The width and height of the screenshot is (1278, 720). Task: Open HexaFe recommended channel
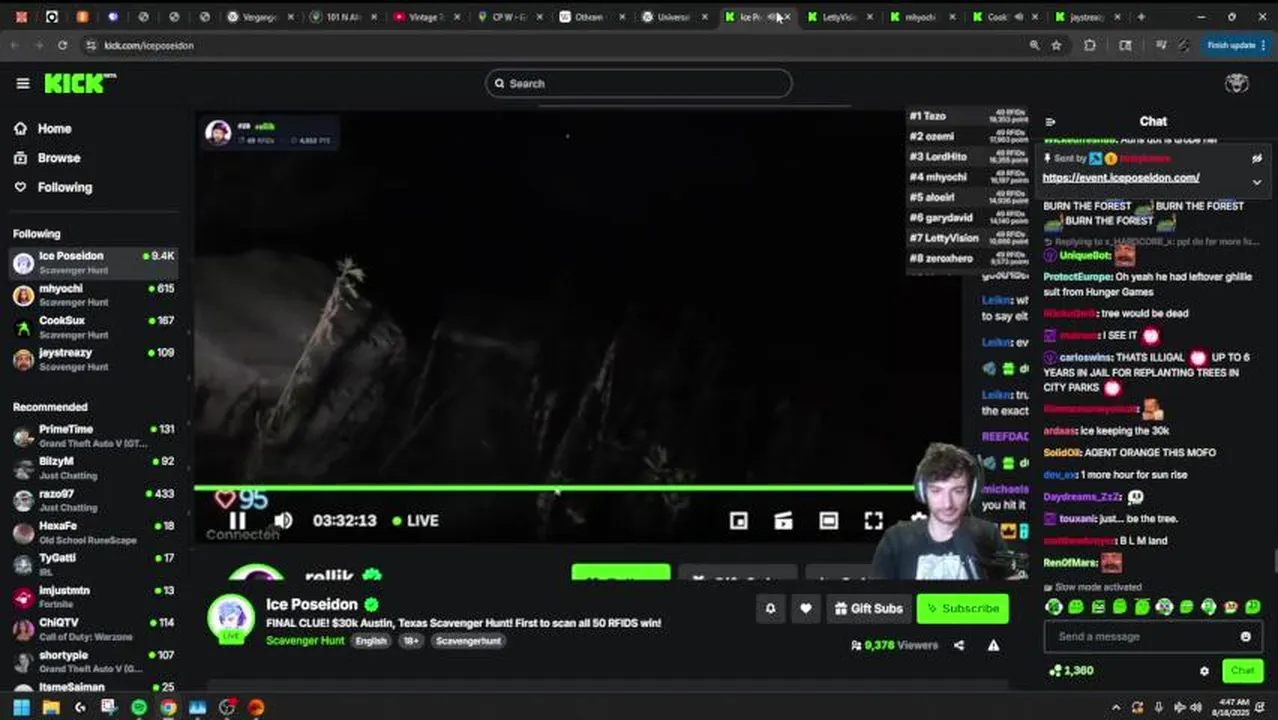[94, 532]
